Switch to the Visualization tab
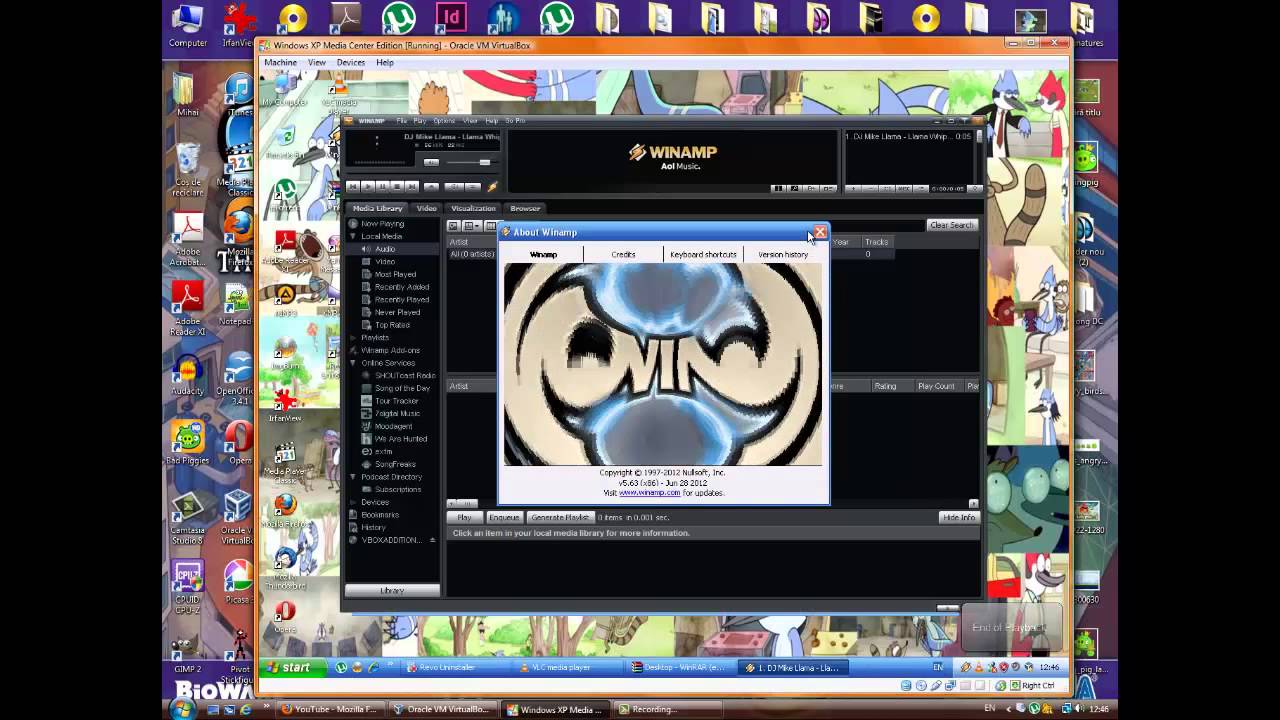Viewport: 1280px width, 720px height. pos(473,208)
